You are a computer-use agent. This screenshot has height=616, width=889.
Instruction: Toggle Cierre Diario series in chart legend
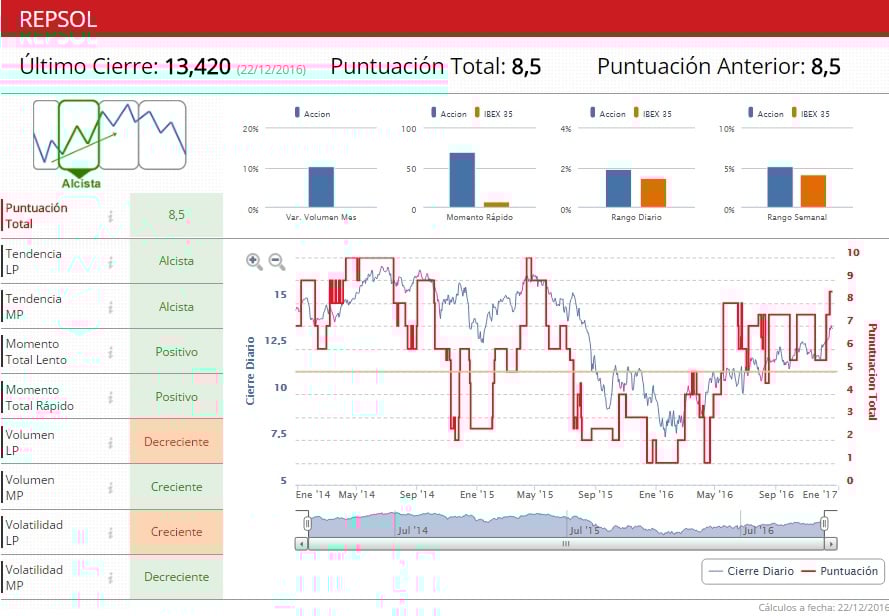click(x=751, y=571)
